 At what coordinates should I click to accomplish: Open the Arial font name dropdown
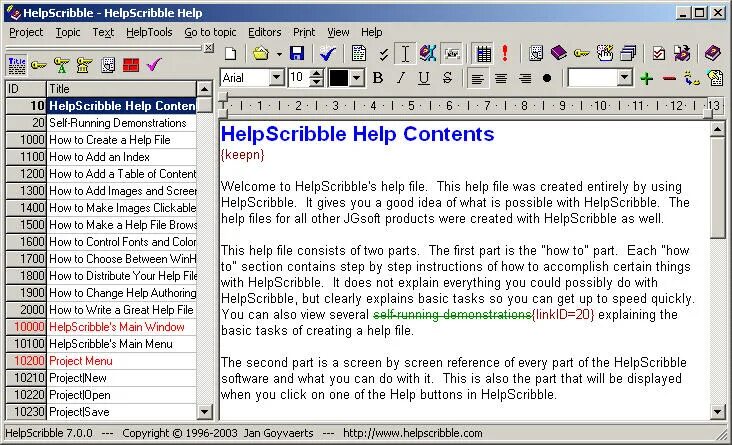point(277,78)
